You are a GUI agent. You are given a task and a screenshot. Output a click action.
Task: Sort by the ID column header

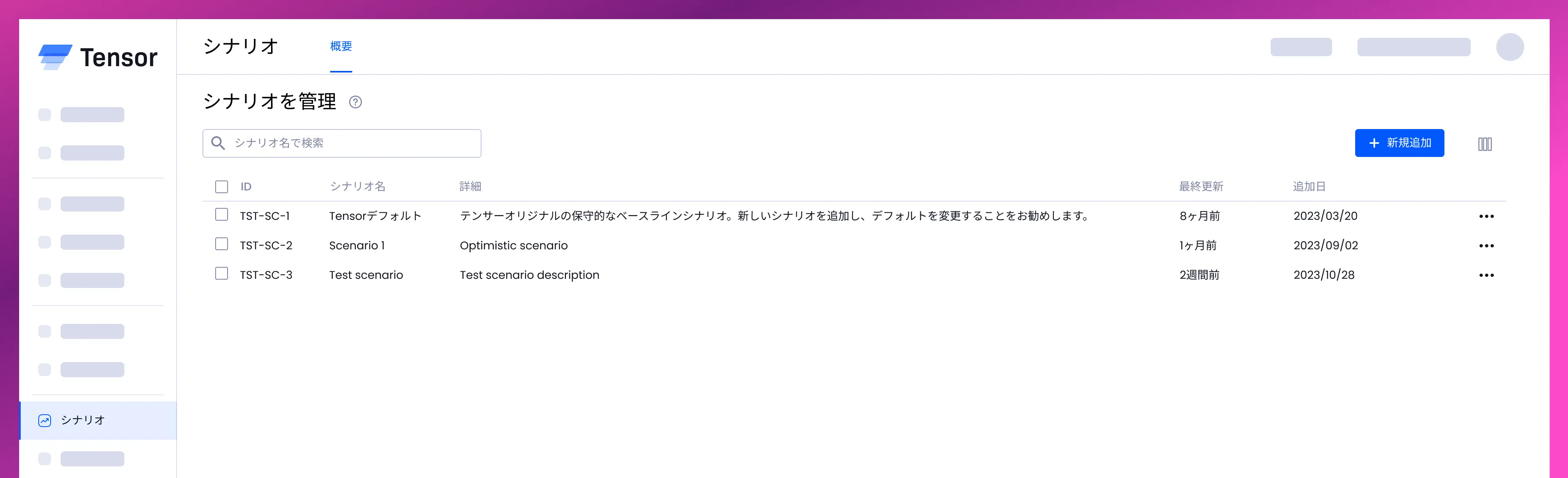click(246, 187)
